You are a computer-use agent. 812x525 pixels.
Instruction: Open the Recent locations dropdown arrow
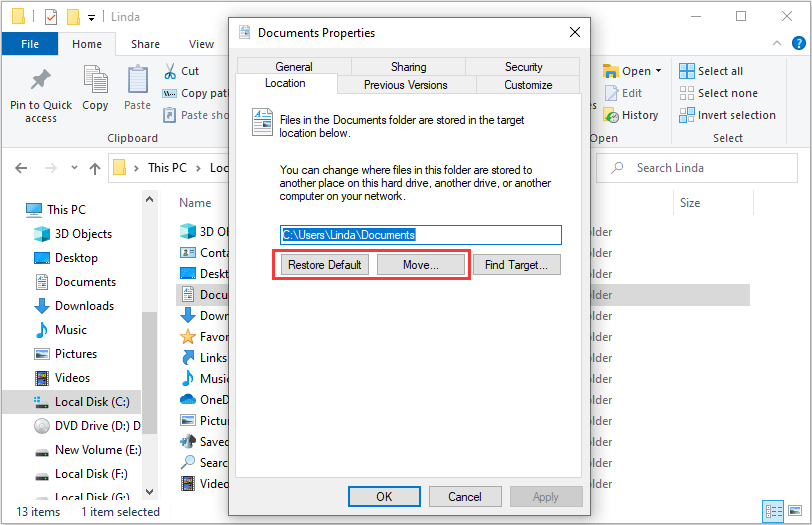tap(74, 168)
